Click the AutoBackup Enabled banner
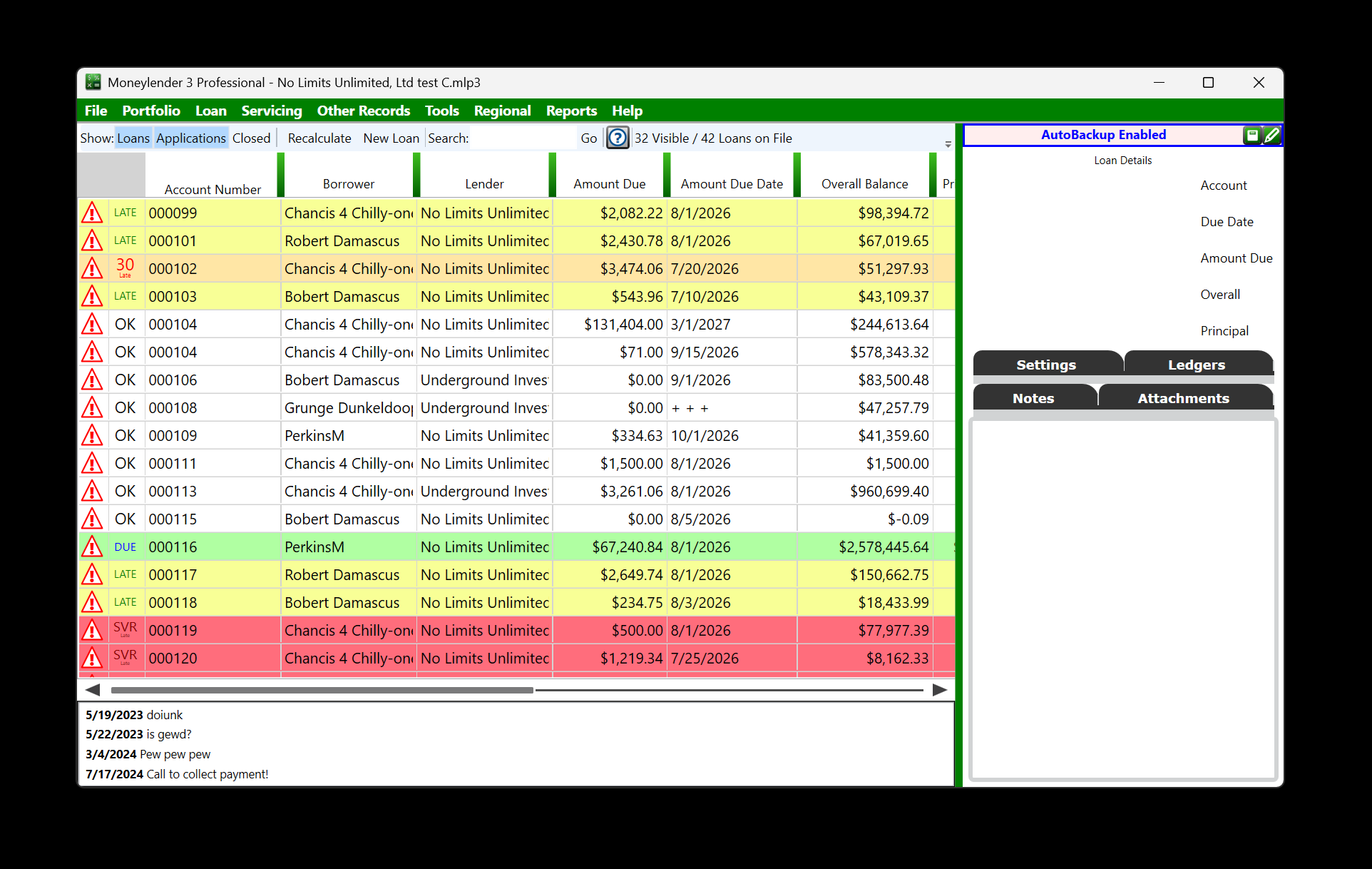Viewport: 1372px width, 869px height. (1103, 135)
